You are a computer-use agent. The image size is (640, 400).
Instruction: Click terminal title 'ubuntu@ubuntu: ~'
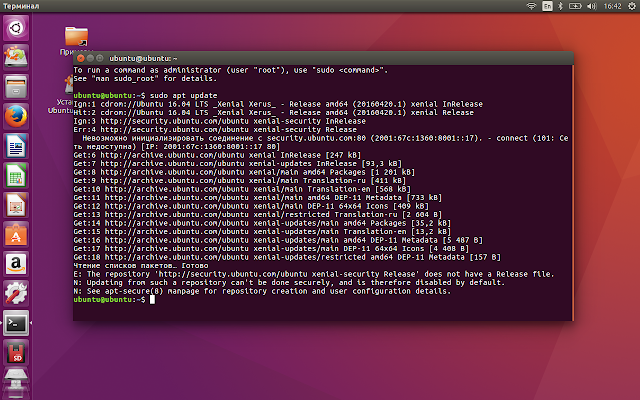tap(143, 58)
